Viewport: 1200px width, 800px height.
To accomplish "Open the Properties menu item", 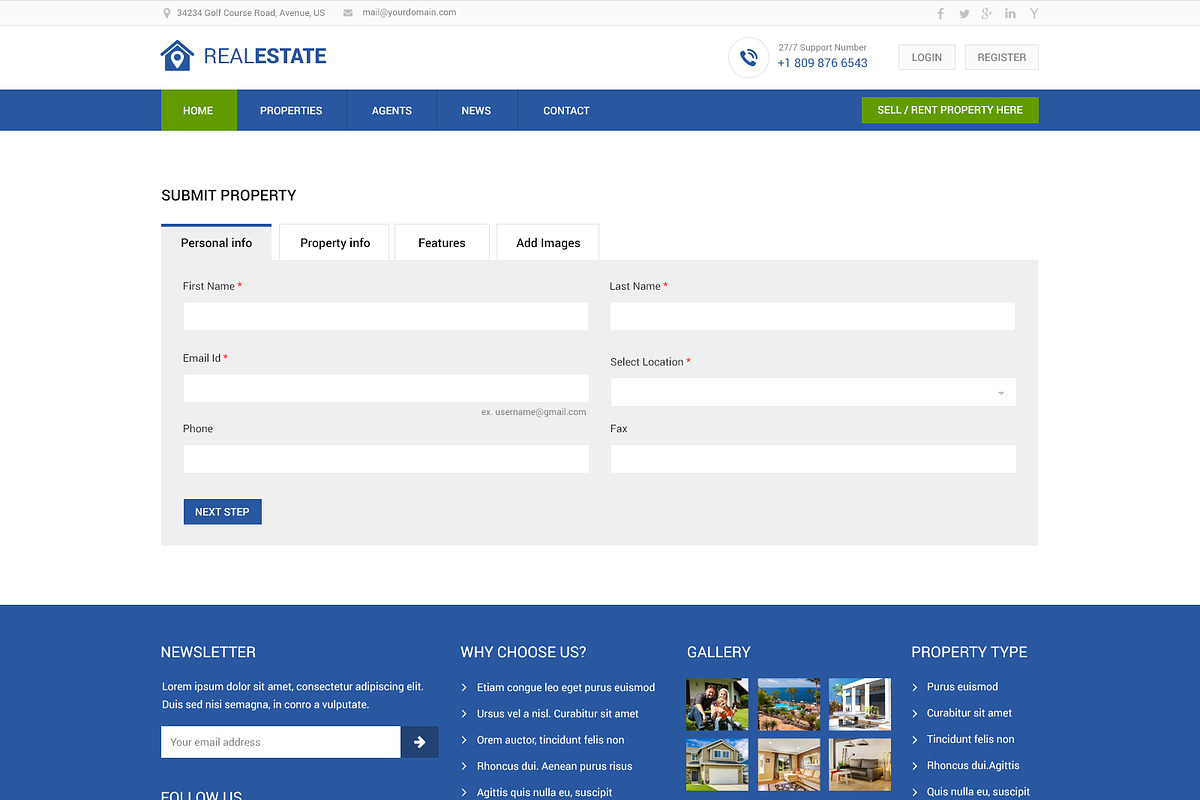I will (x=291, y=110).
